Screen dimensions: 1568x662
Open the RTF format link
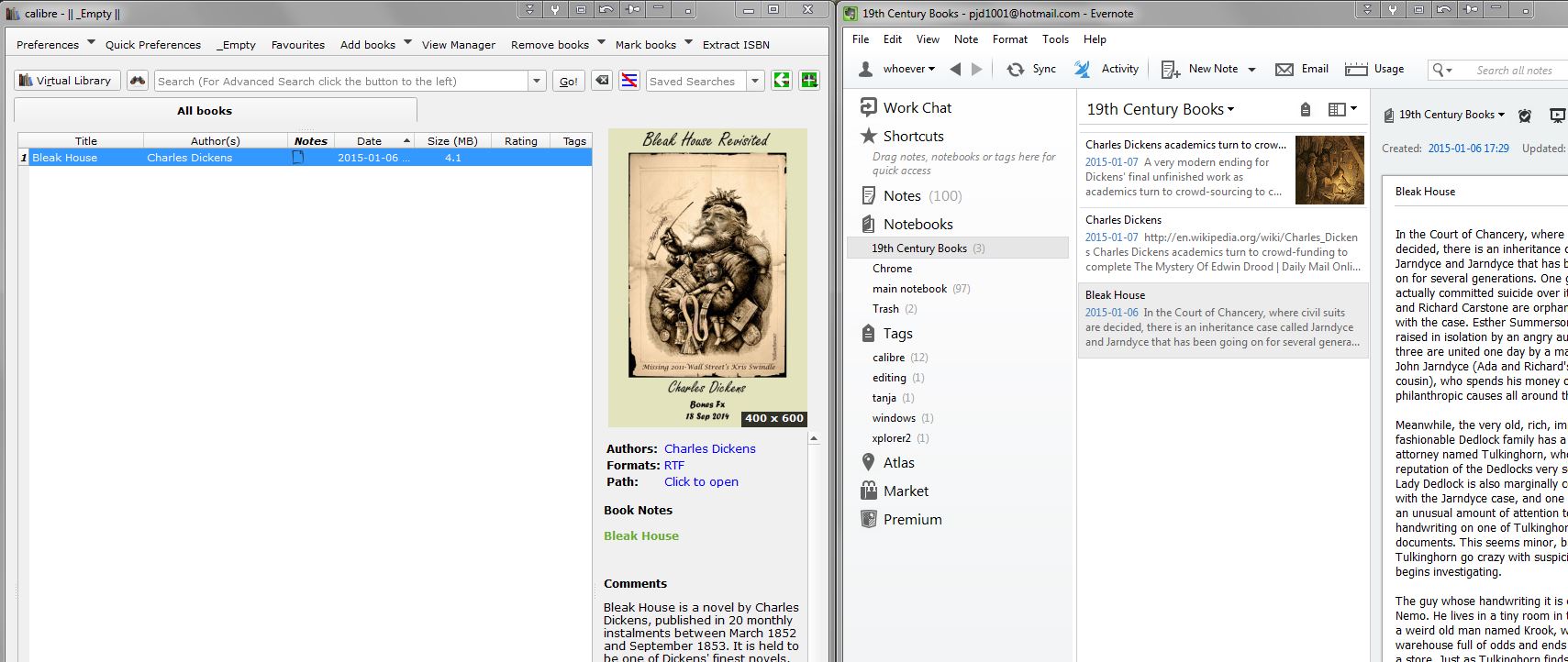point(674,466)
